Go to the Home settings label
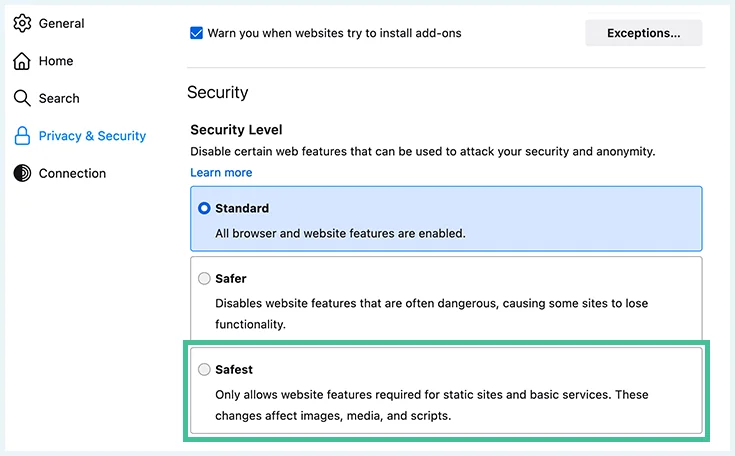Viewport: 735px width, 456px height. 56,61
